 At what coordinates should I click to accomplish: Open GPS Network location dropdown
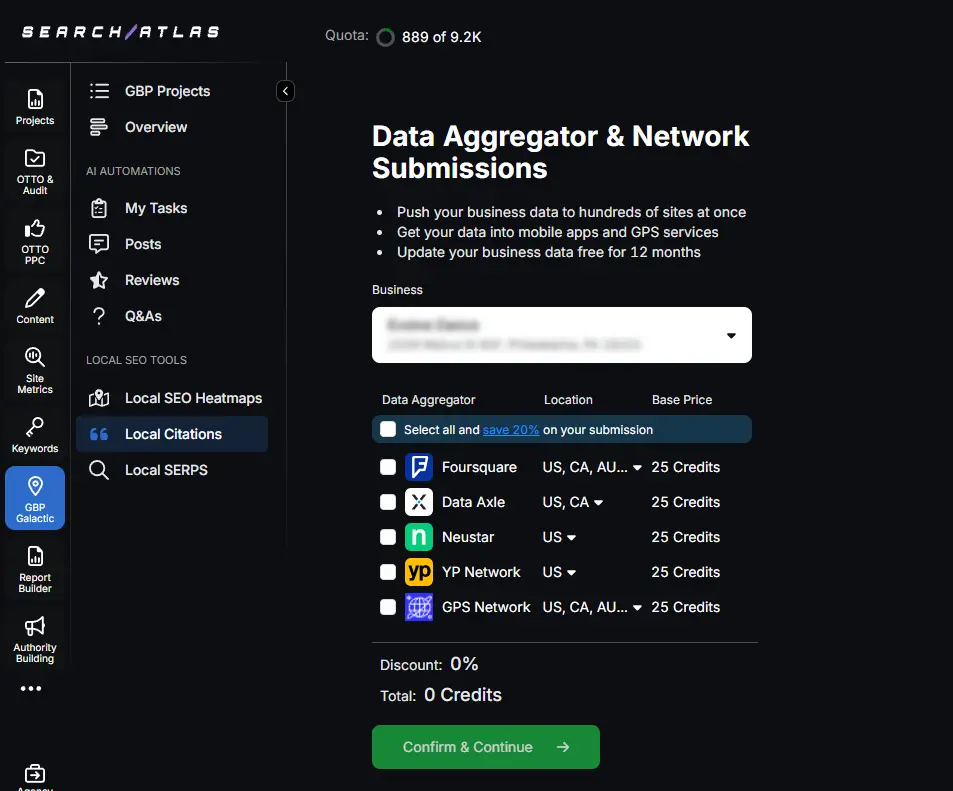(x=637, y=608)
